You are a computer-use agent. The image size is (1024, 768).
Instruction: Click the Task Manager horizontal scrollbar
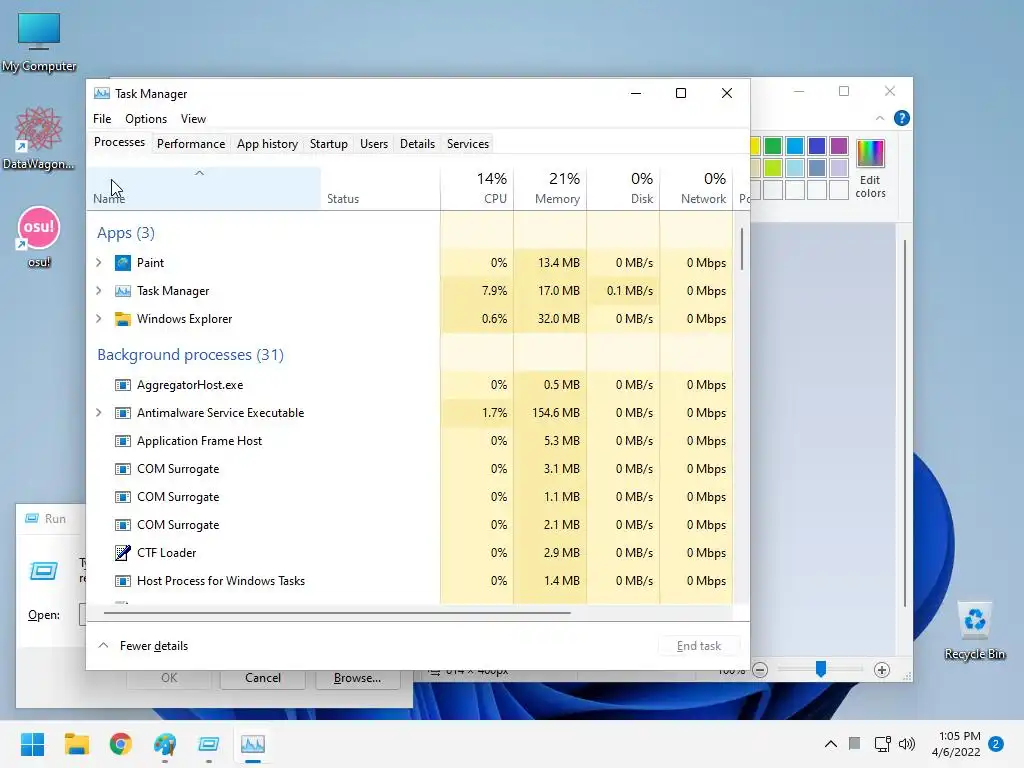point(337,613)
